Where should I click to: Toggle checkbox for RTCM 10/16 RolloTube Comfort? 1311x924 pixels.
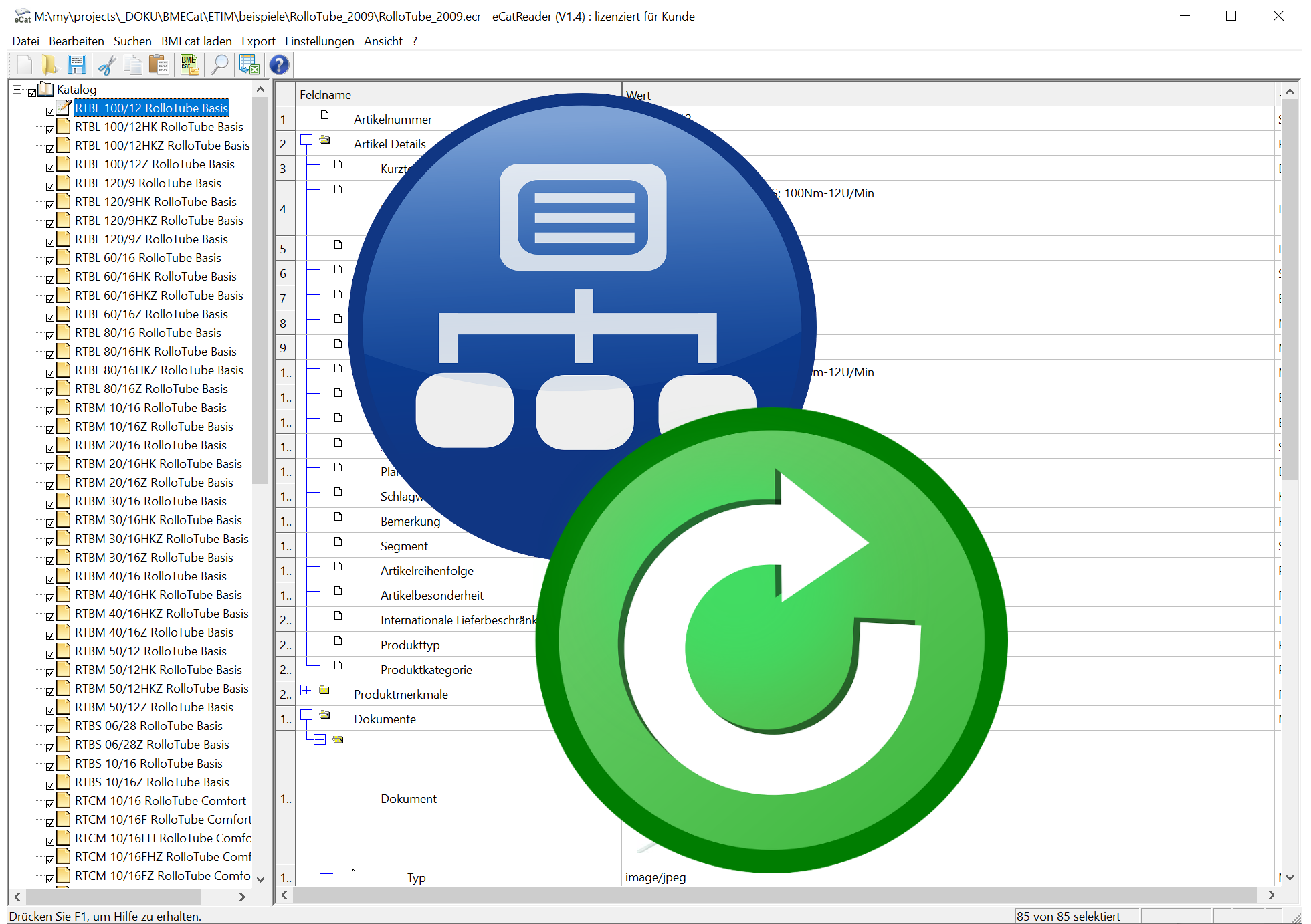(50, 804)
